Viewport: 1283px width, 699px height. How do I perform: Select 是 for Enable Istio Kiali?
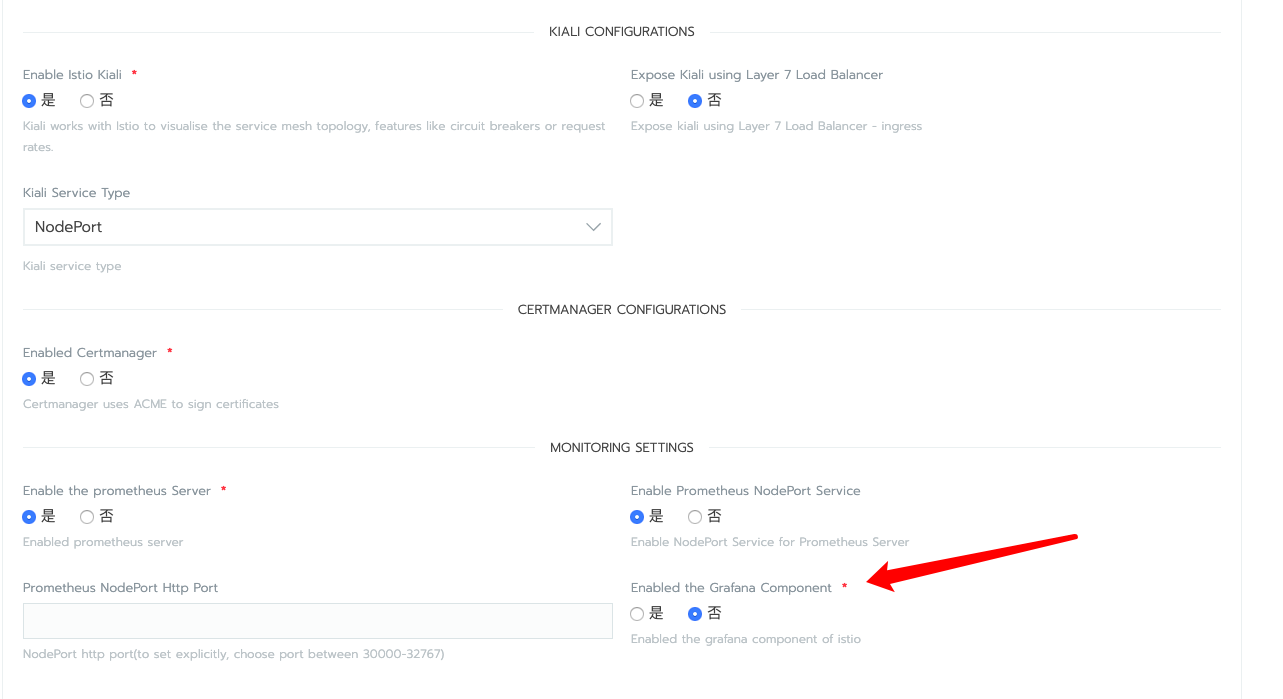tap(29, 101)
